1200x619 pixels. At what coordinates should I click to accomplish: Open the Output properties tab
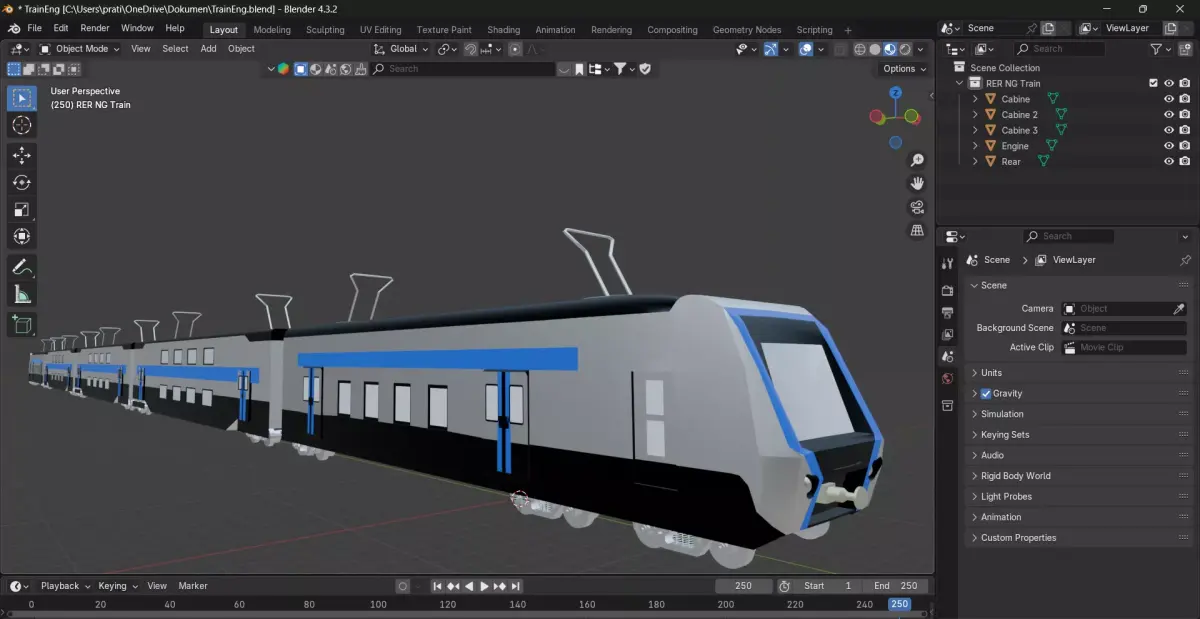(947, 312)
